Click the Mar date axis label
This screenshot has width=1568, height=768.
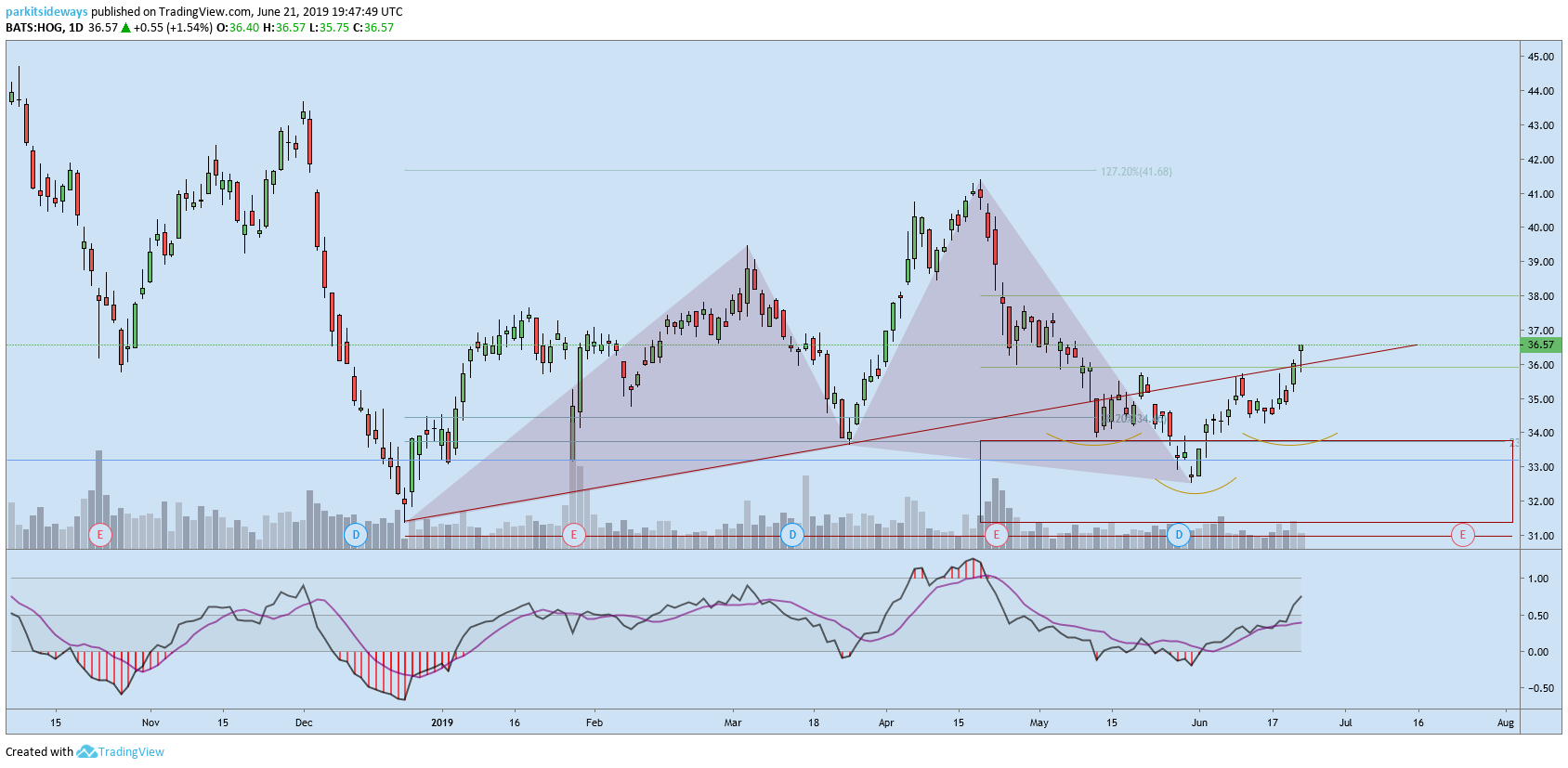pyautogui.click(x=733, y=722)
